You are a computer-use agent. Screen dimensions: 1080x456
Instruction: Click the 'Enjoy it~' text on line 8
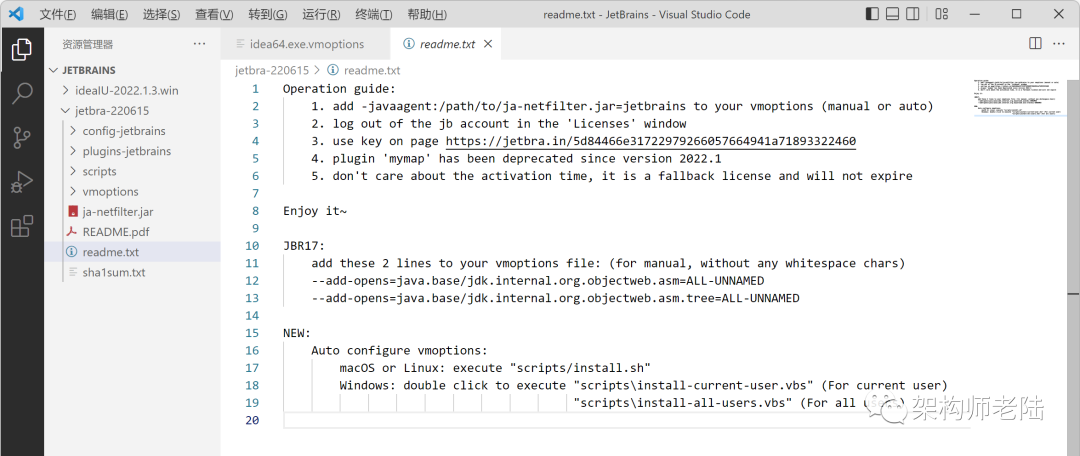[x=315, y=211]
